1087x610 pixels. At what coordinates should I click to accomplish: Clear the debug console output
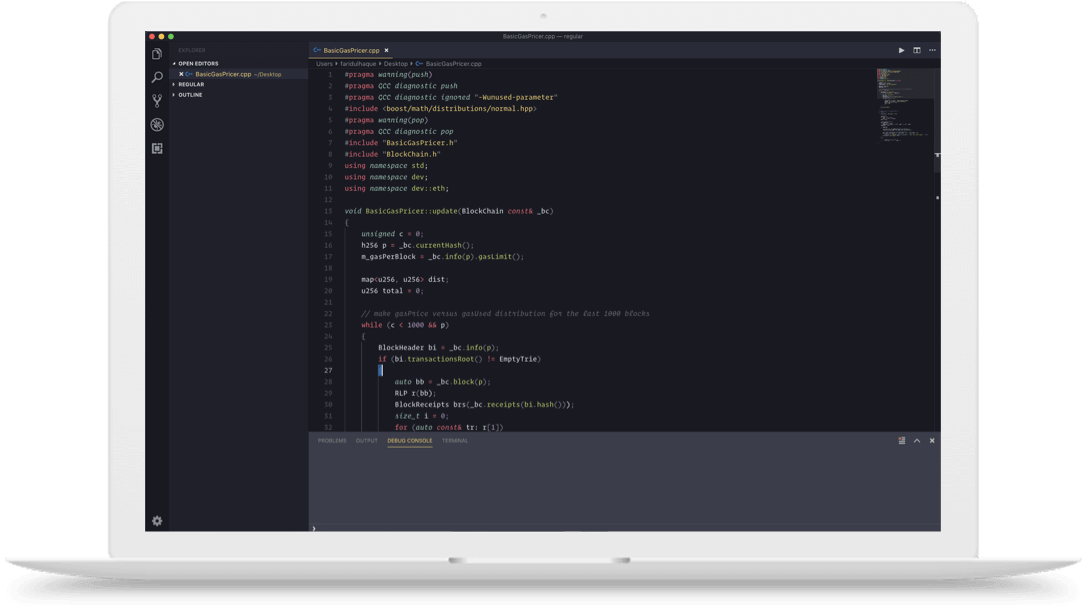(901, 440)
